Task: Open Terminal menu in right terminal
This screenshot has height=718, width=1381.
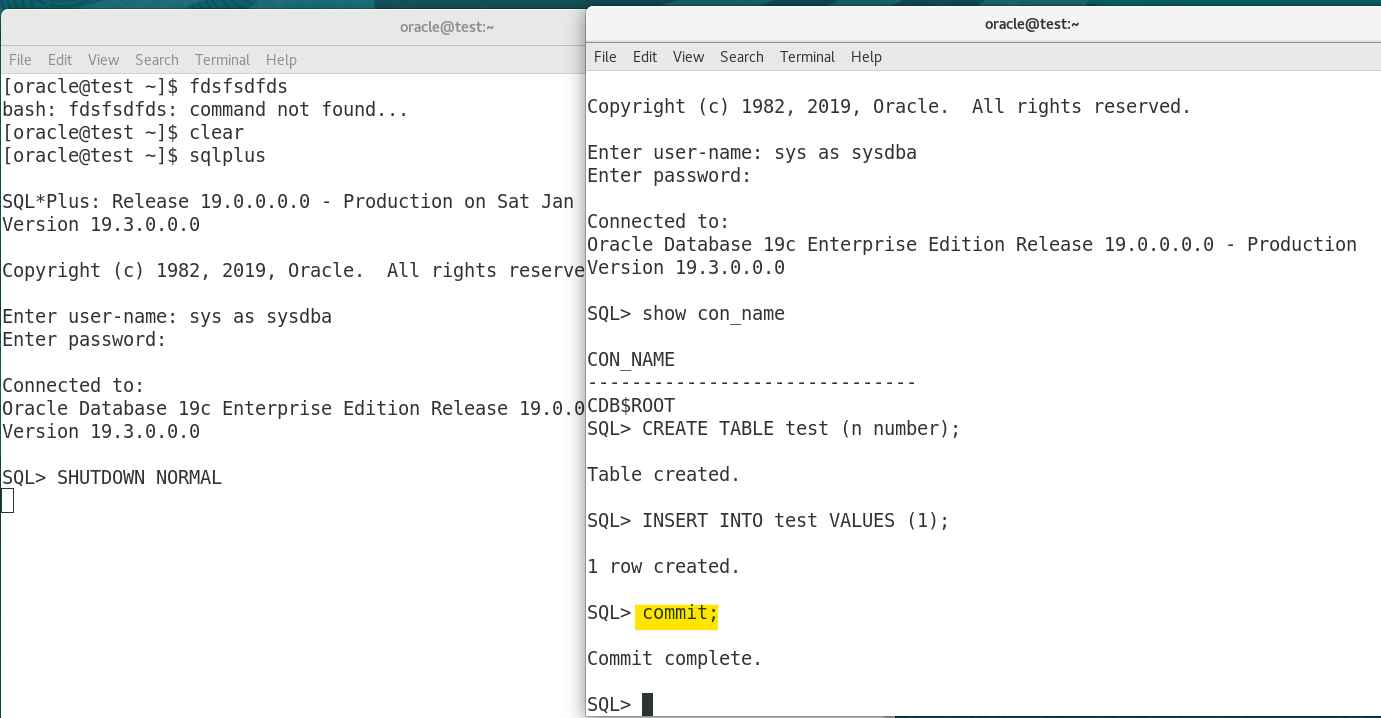Action: pos(807,57)
